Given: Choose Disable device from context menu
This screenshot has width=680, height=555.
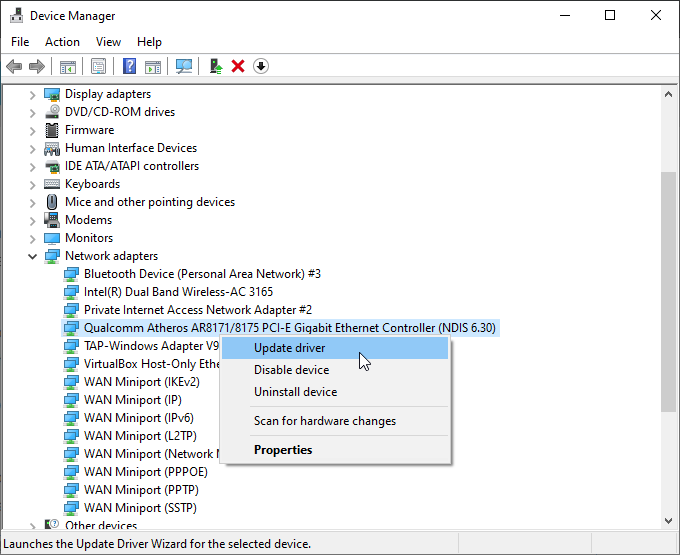Looking at the screenshot, I should (x=335, y=370).
